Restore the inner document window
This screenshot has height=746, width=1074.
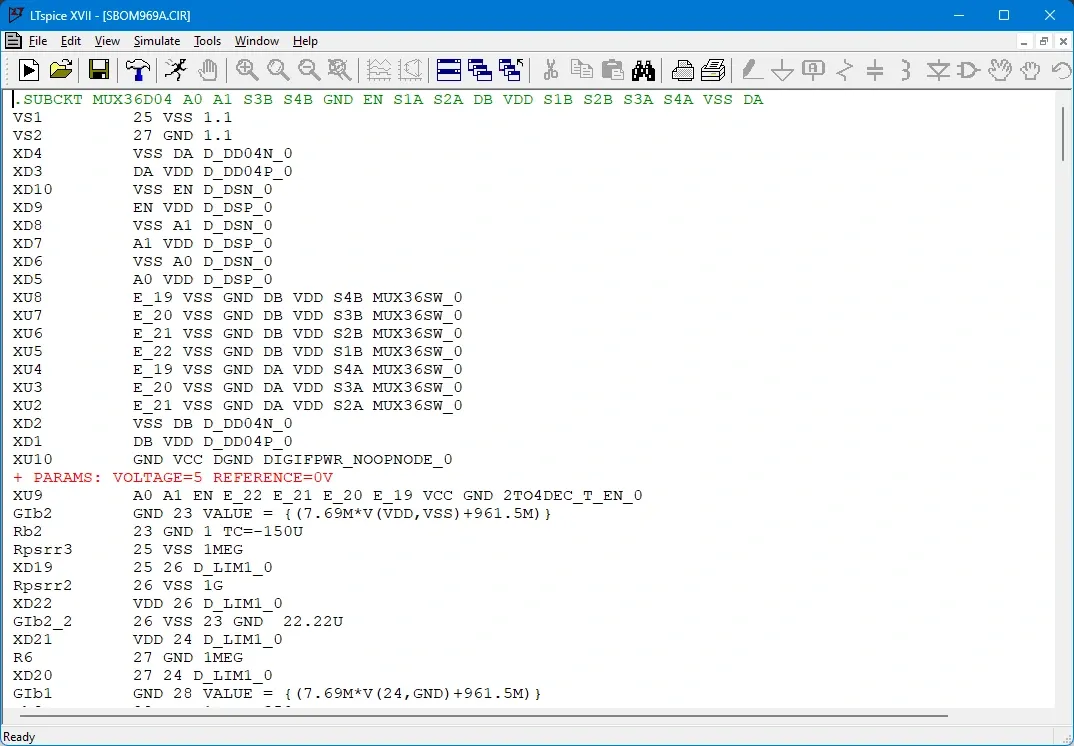pyautogui.click(x=1044, y=42)
